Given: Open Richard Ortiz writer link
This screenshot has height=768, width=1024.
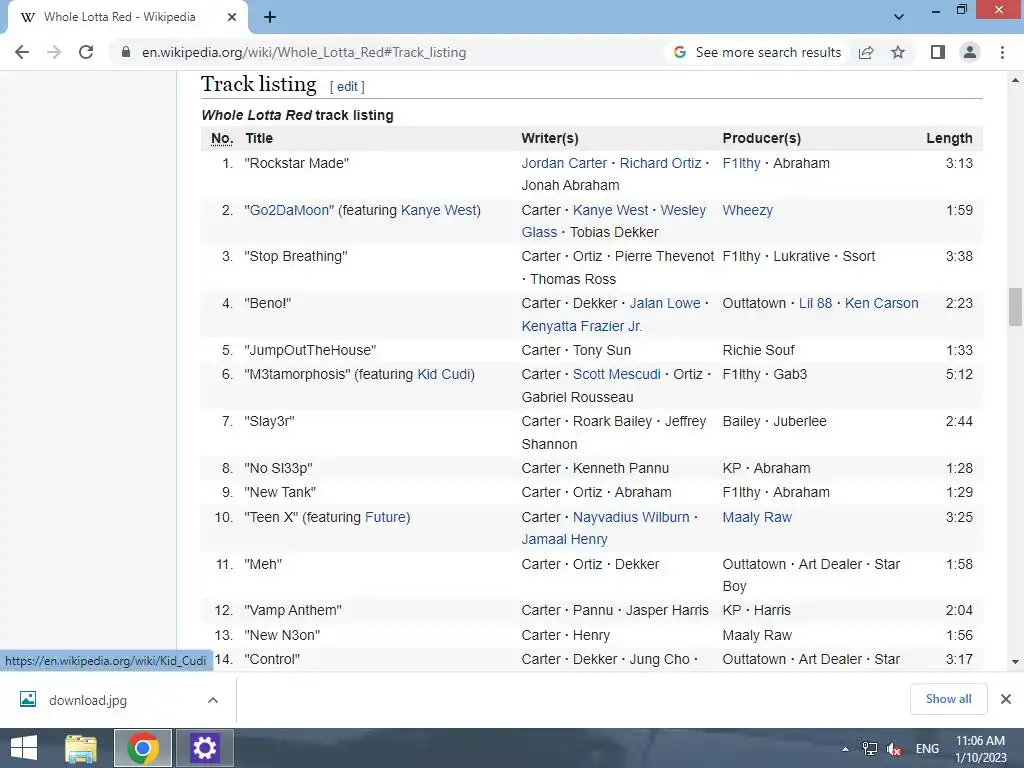Looking at the screenshot, I should point(660,163).
